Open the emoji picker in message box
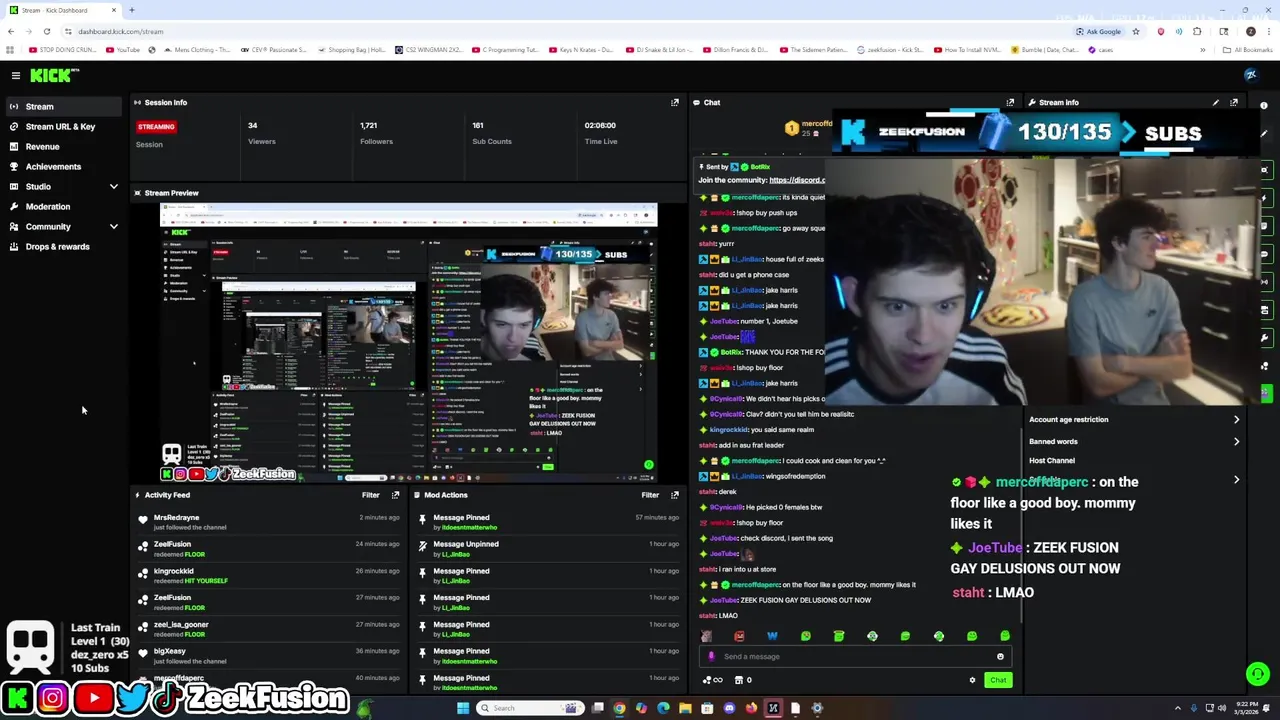 coord(1000,657)
